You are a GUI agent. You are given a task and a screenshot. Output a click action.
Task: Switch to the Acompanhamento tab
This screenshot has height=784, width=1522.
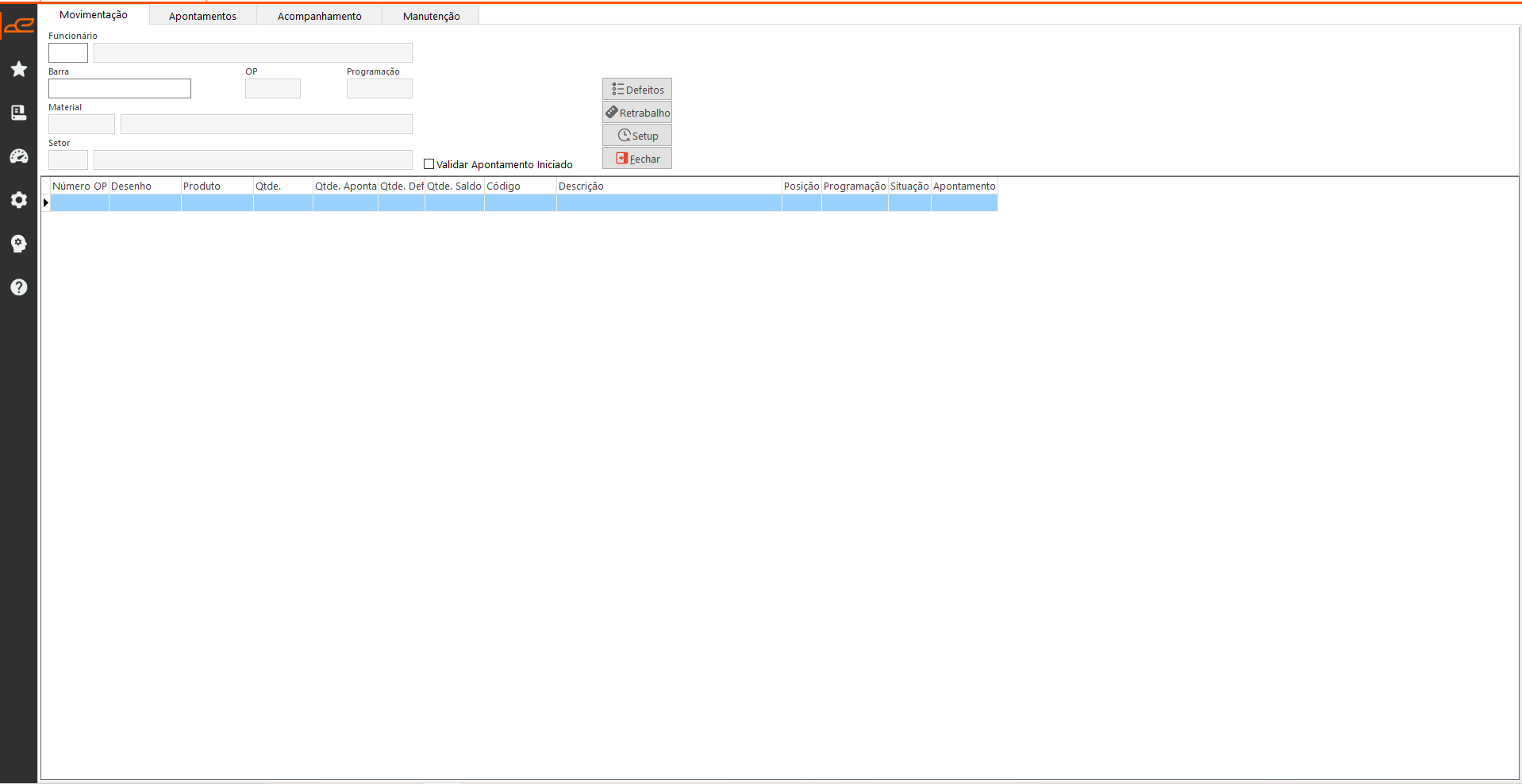319,16
